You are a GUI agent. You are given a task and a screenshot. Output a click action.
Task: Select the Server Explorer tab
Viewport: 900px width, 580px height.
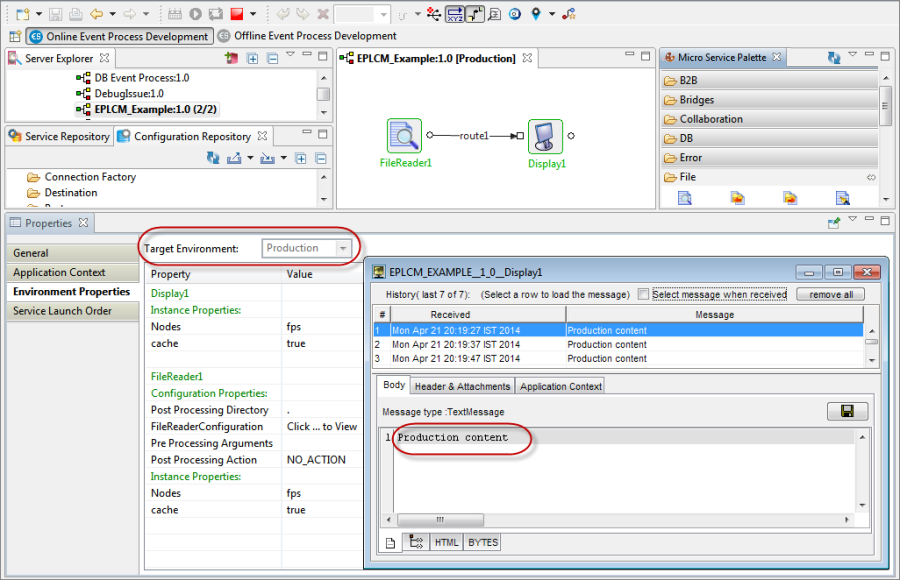pos(59,58)
